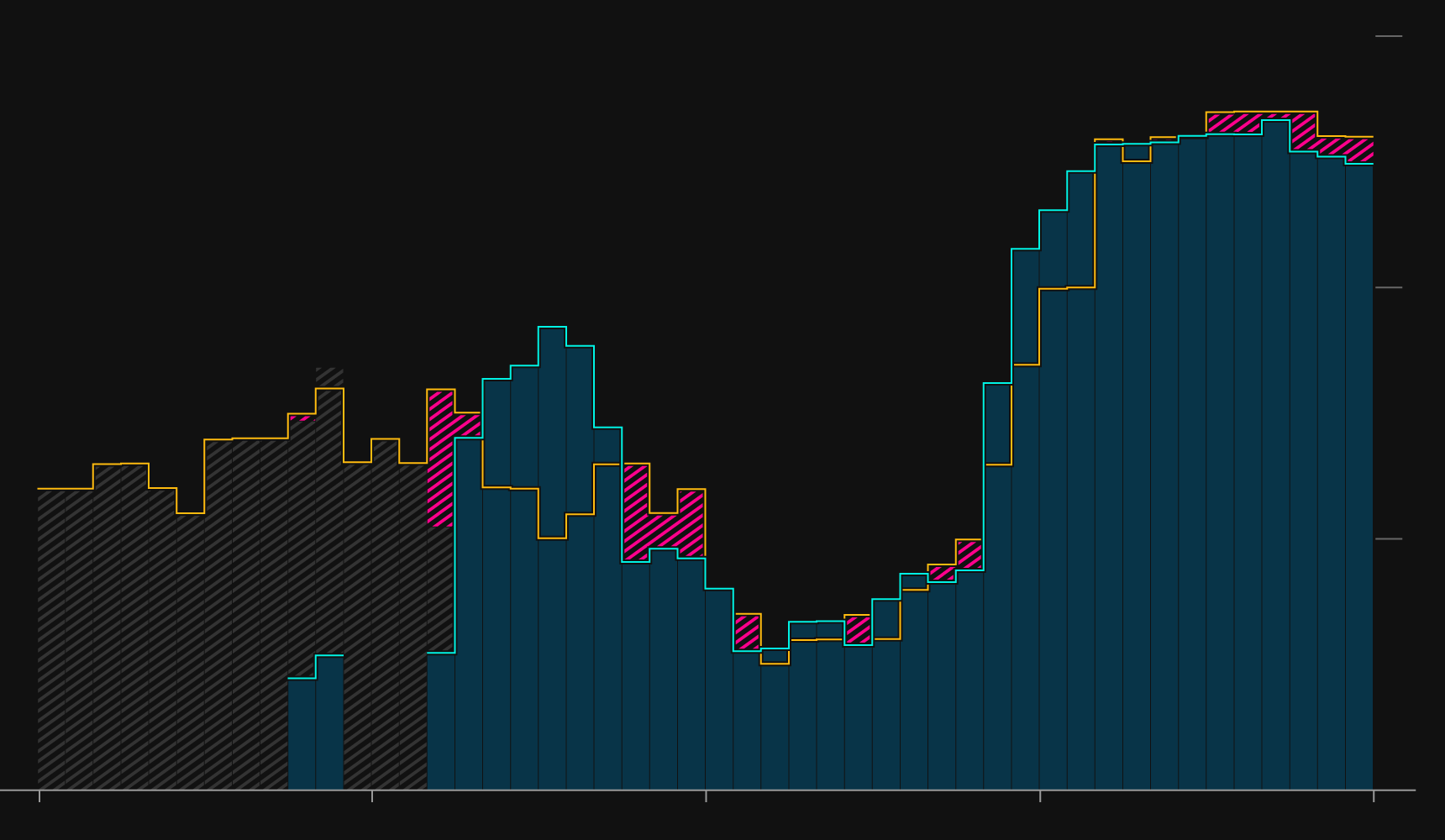Click the leftmost x-axis tick mark
Screen dimensions: 1445x840
pos(39,795)
